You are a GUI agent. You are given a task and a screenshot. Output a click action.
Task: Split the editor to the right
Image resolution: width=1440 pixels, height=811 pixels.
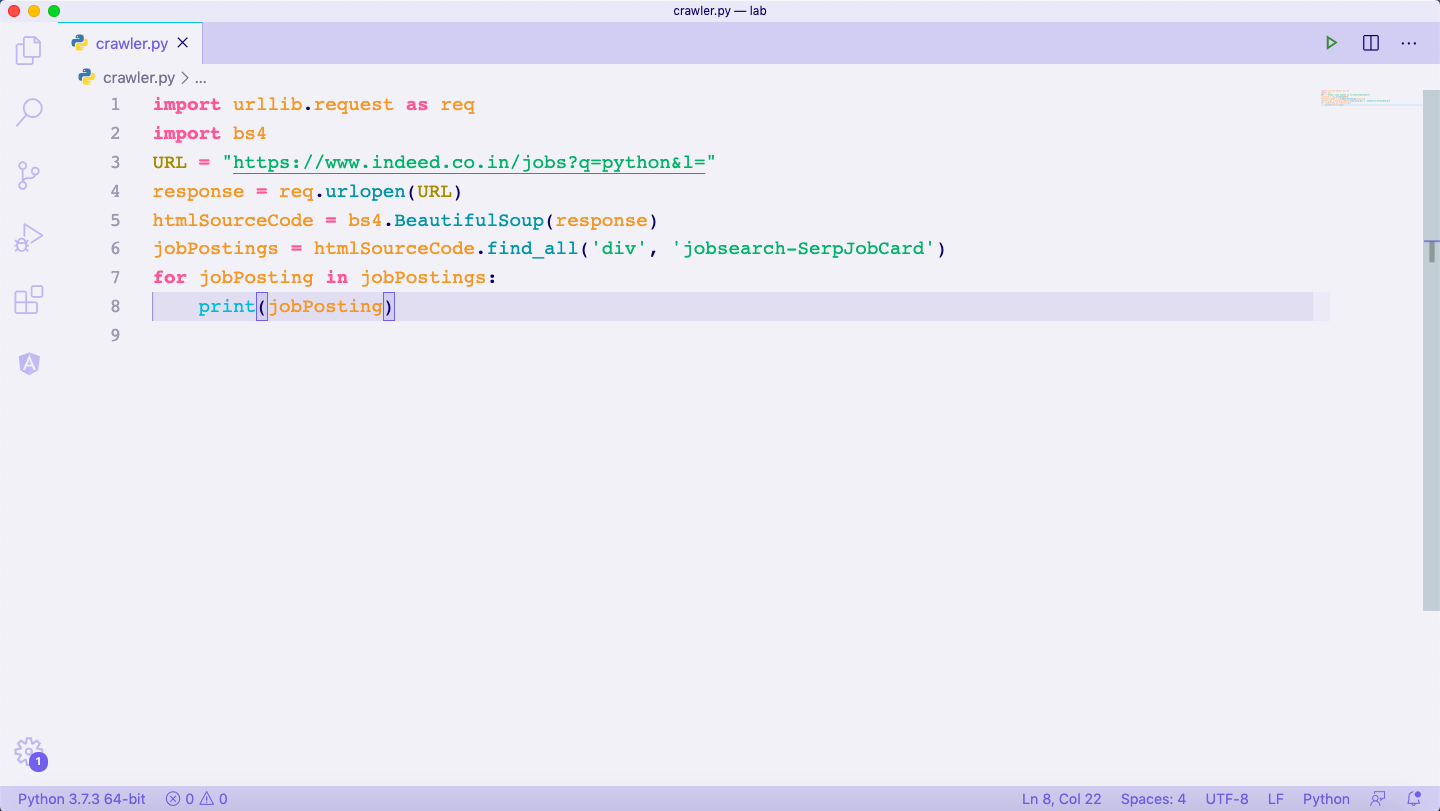pyautogui.click(x=1371, y=43)
